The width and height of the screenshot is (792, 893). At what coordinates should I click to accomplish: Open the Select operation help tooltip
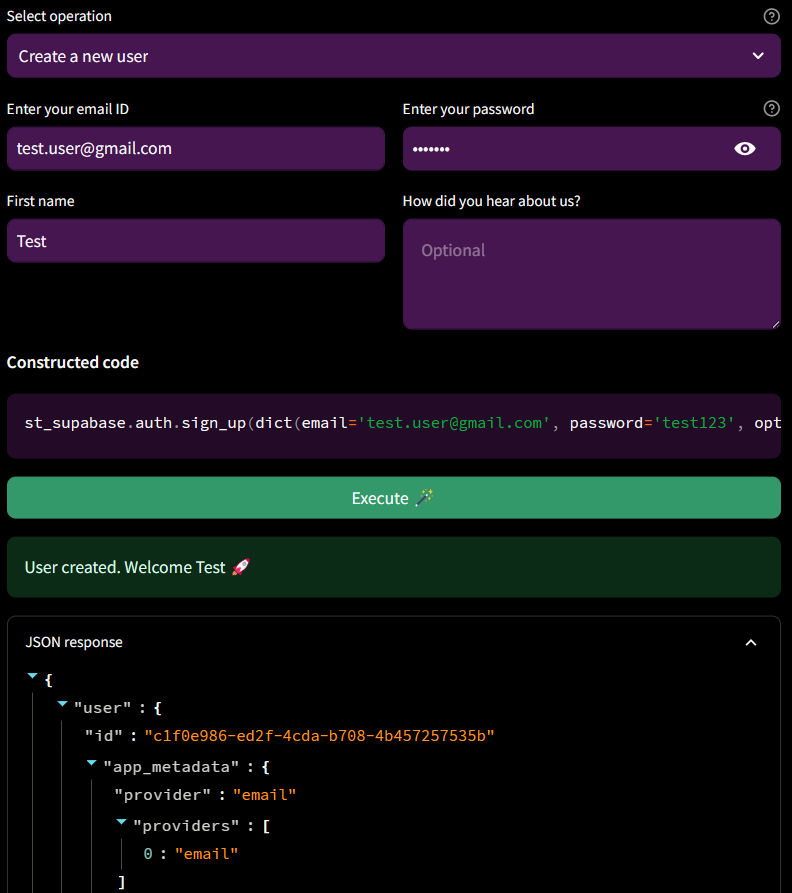(x=770, y=16)
